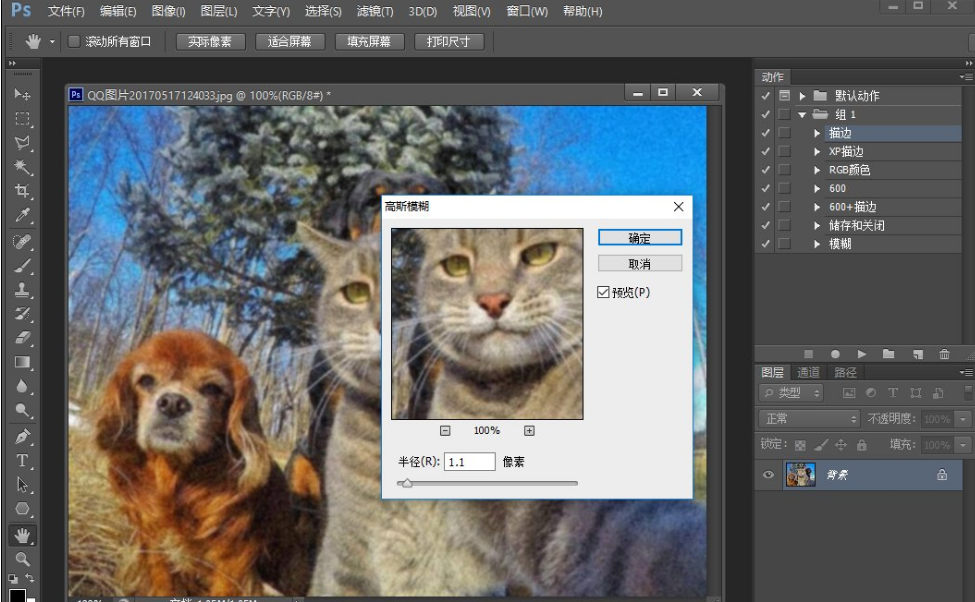Lock layer position icon

point(841,445)
